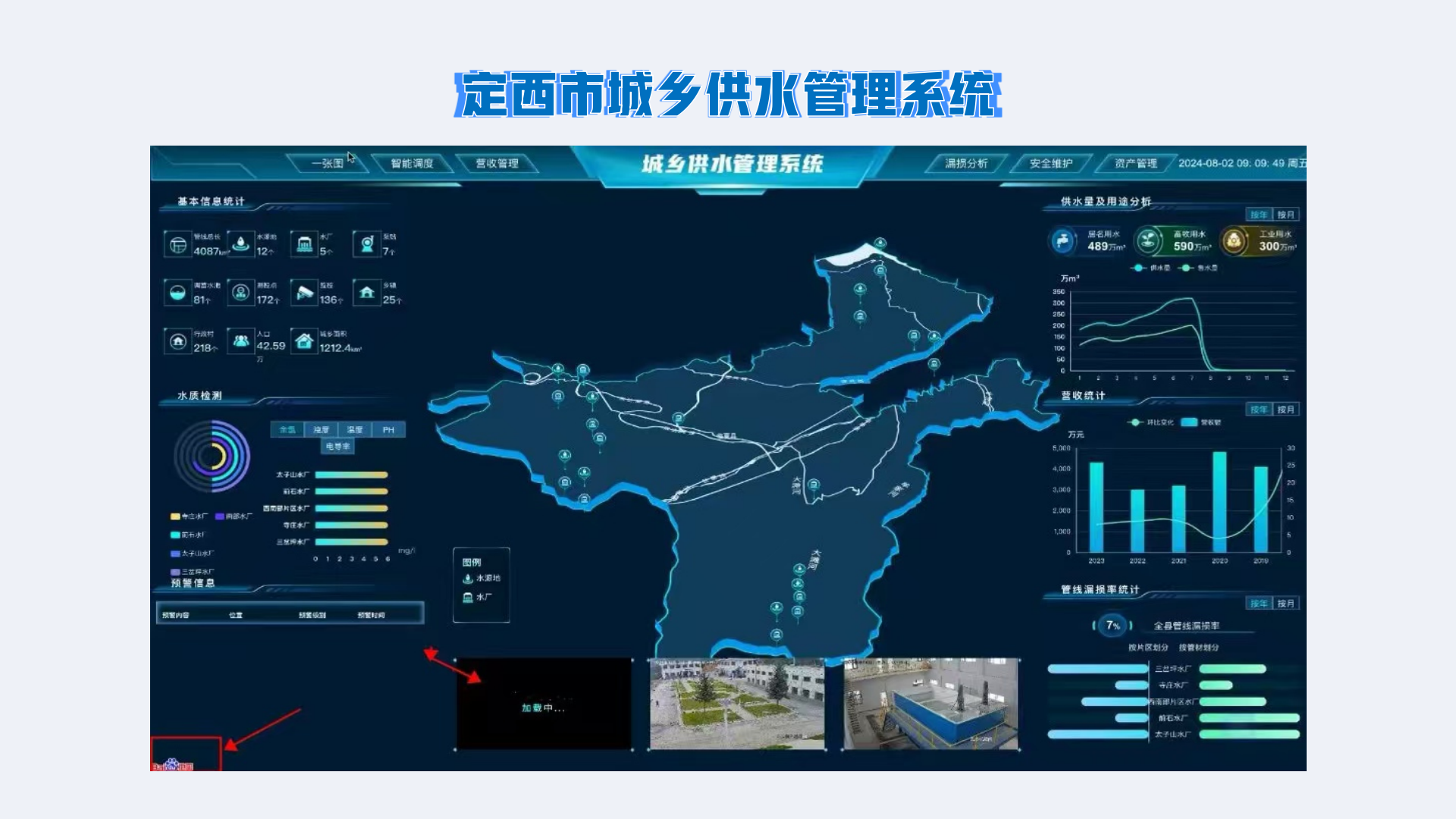Viewport: 1456px width, 819px height.
Task: Click the 居民用水 faucet icon
Action: pos(1063,241)
